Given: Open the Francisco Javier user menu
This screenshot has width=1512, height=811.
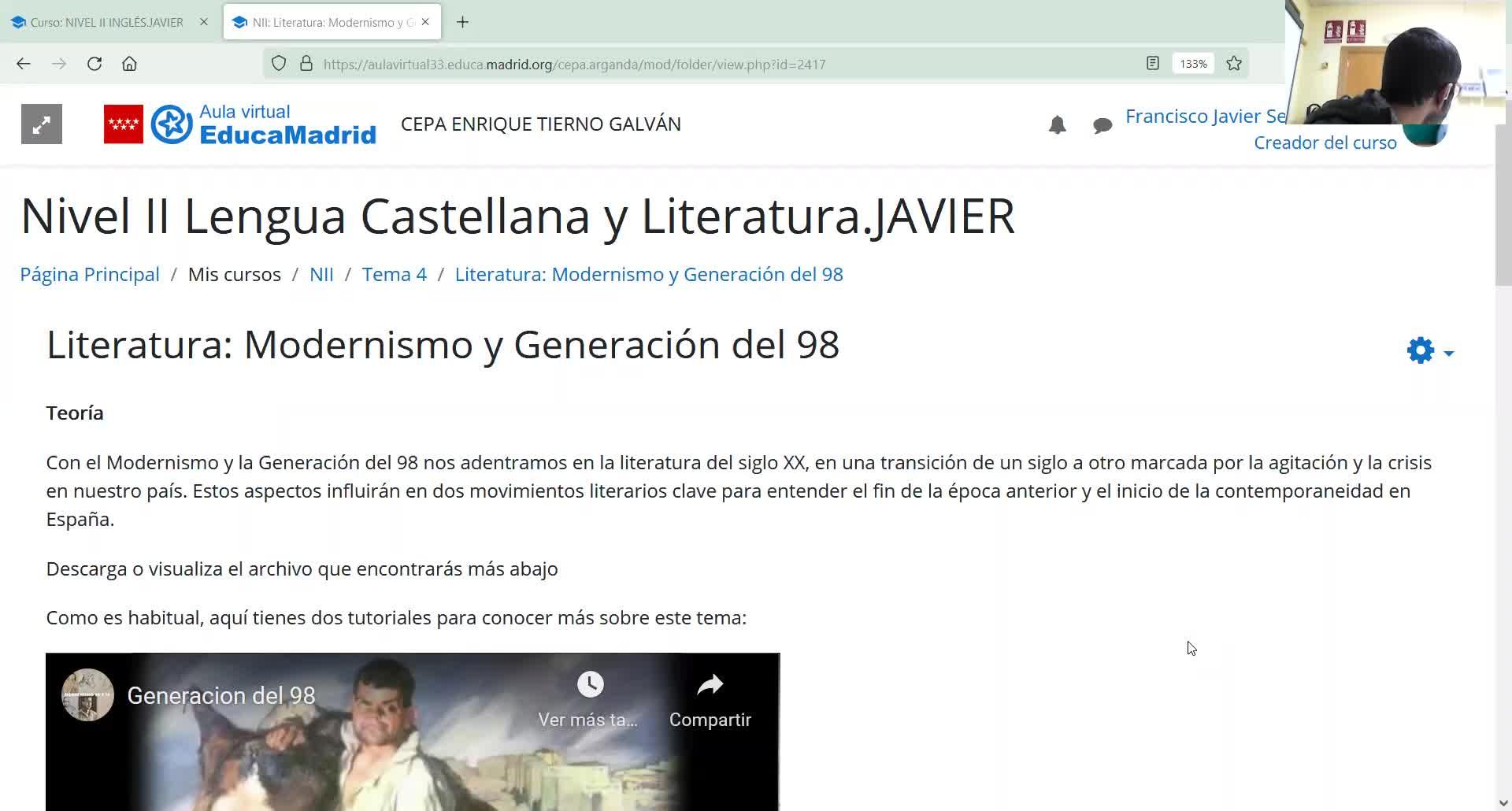Looking at the screenshot, I should 1206,117.
